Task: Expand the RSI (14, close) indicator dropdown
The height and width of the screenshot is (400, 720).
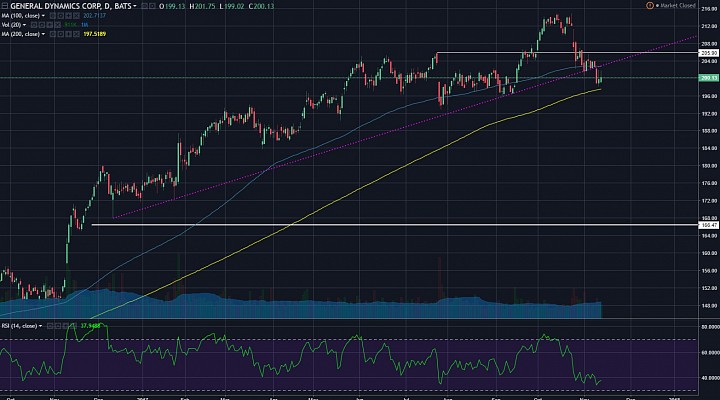Action: 40,326
